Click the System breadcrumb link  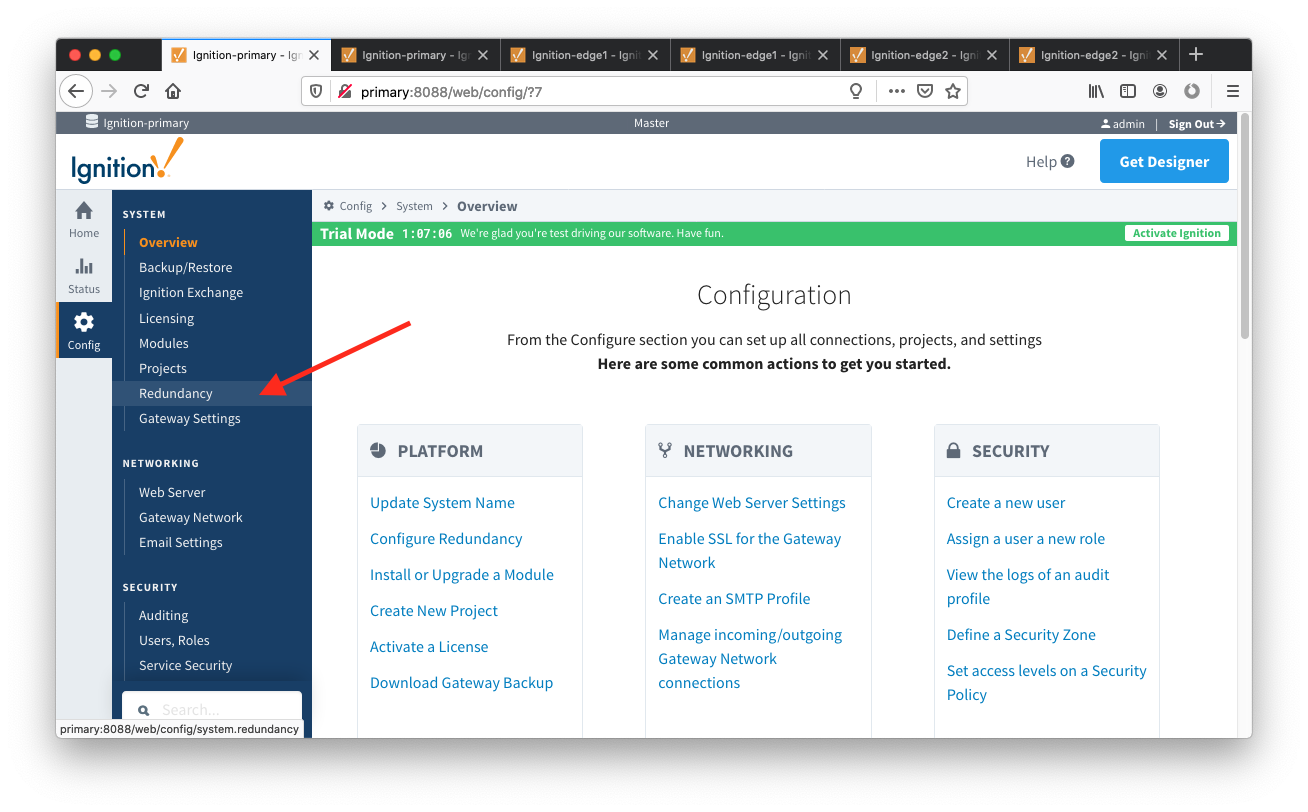(x=414, y=206)
